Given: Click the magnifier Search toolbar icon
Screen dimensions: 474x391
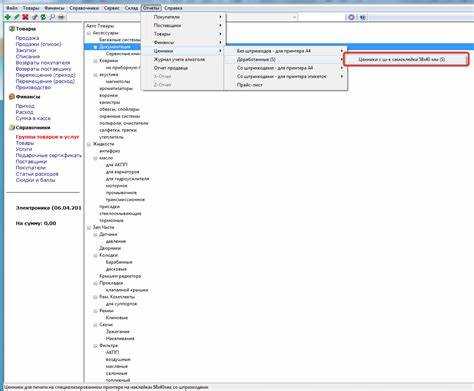Looking at the screenshot, I should 52,17.
